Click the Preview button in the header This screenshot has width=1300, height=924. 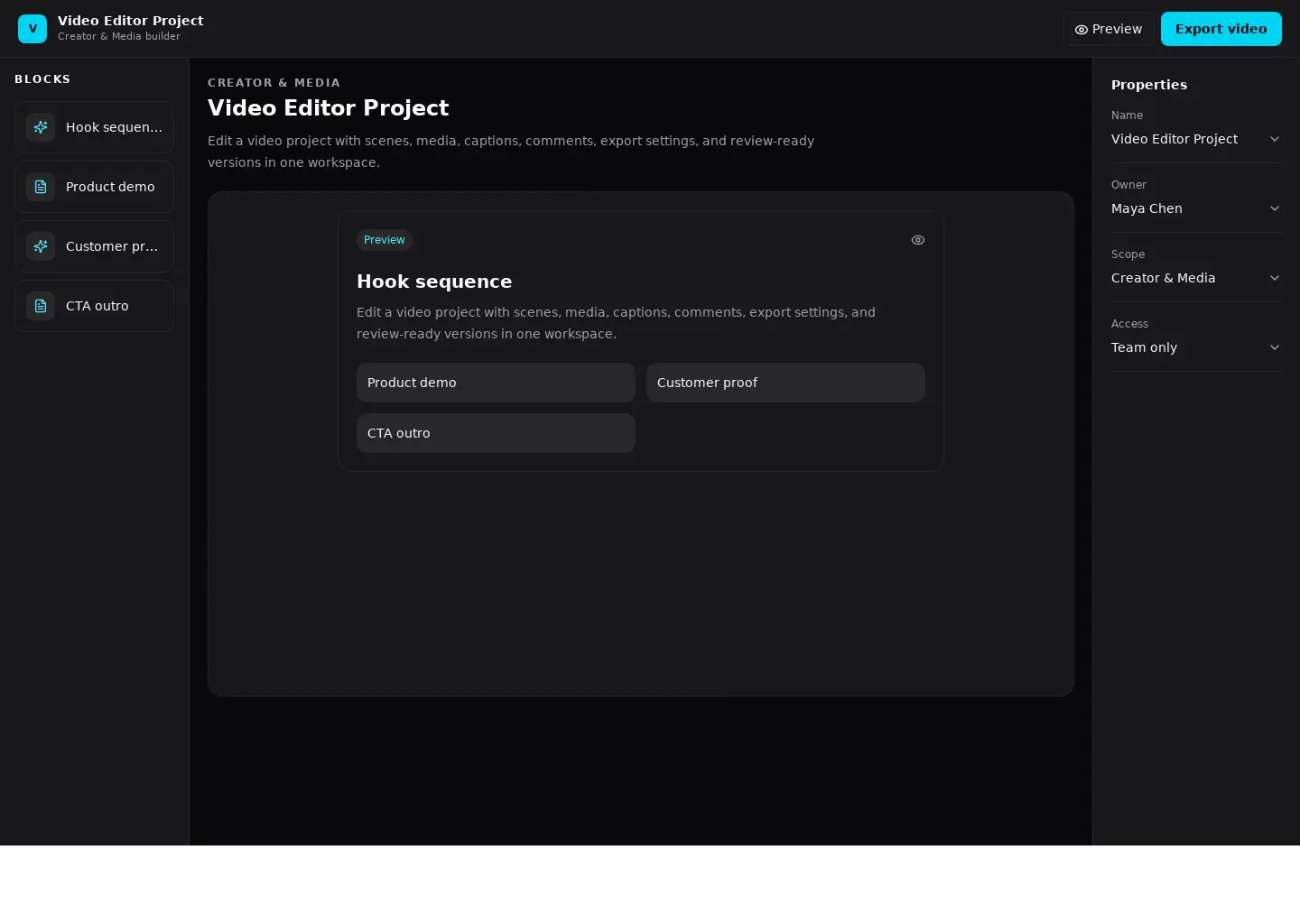(1108, 29)
